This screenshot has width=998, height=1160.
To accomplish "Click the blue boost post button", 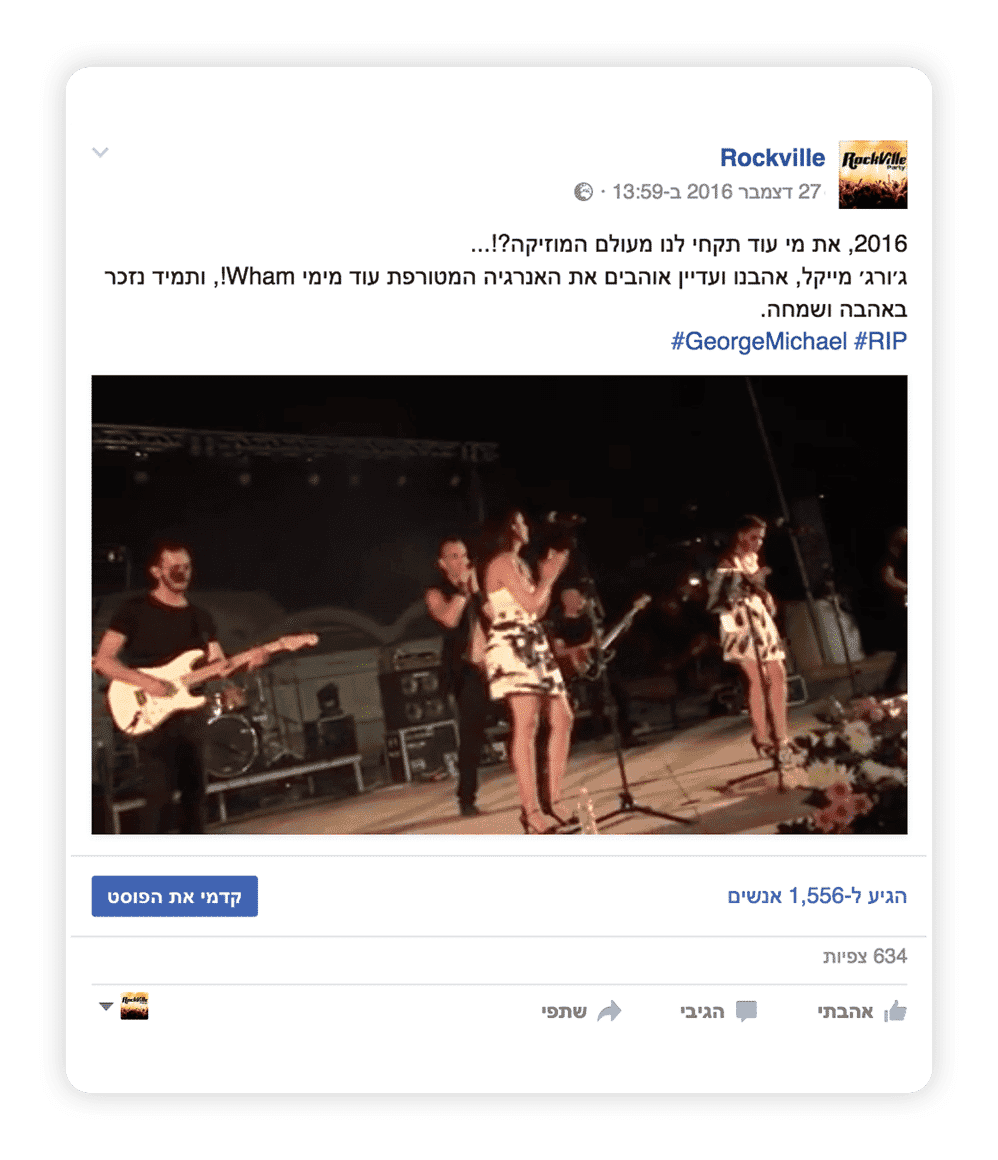I will [x=175, y=896].
